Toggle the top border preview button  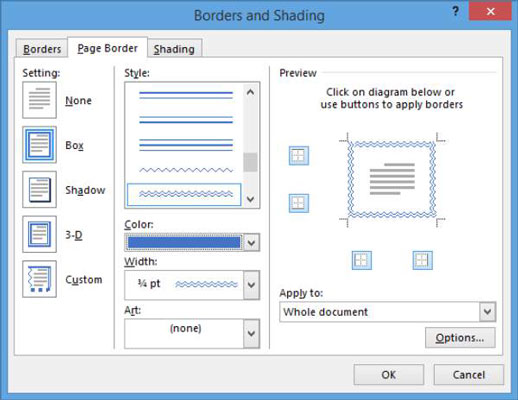coord(299,156)
